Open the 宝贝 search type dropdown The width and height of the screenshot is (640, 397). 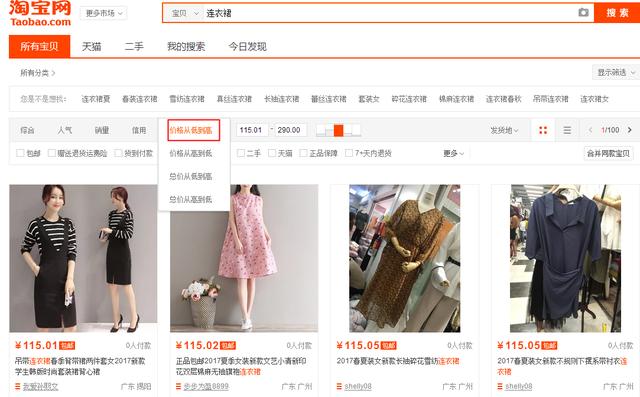coord(185,13)
